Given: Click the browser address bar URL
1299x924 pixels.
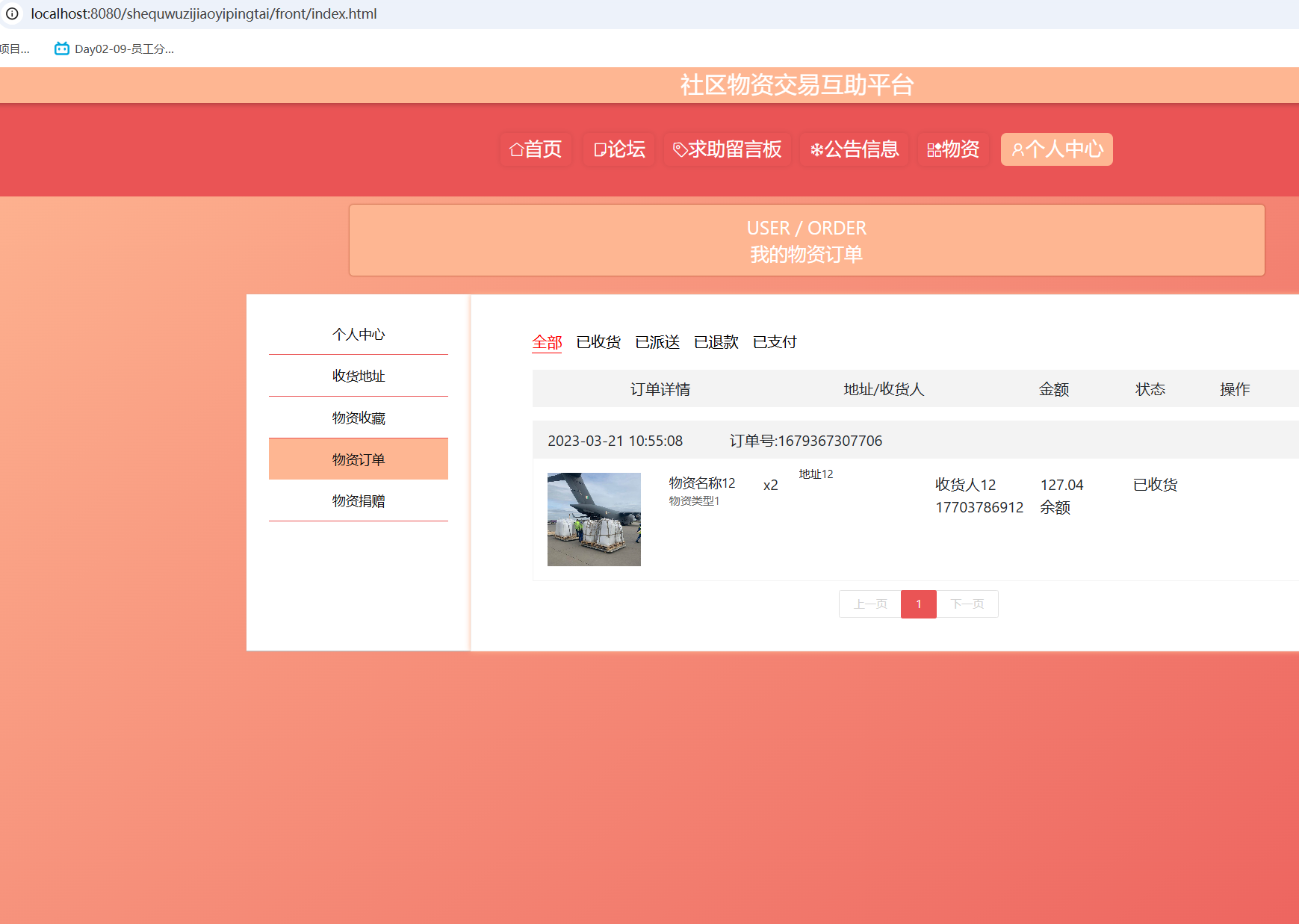Looking at the screenshot, I should point(203,13).
